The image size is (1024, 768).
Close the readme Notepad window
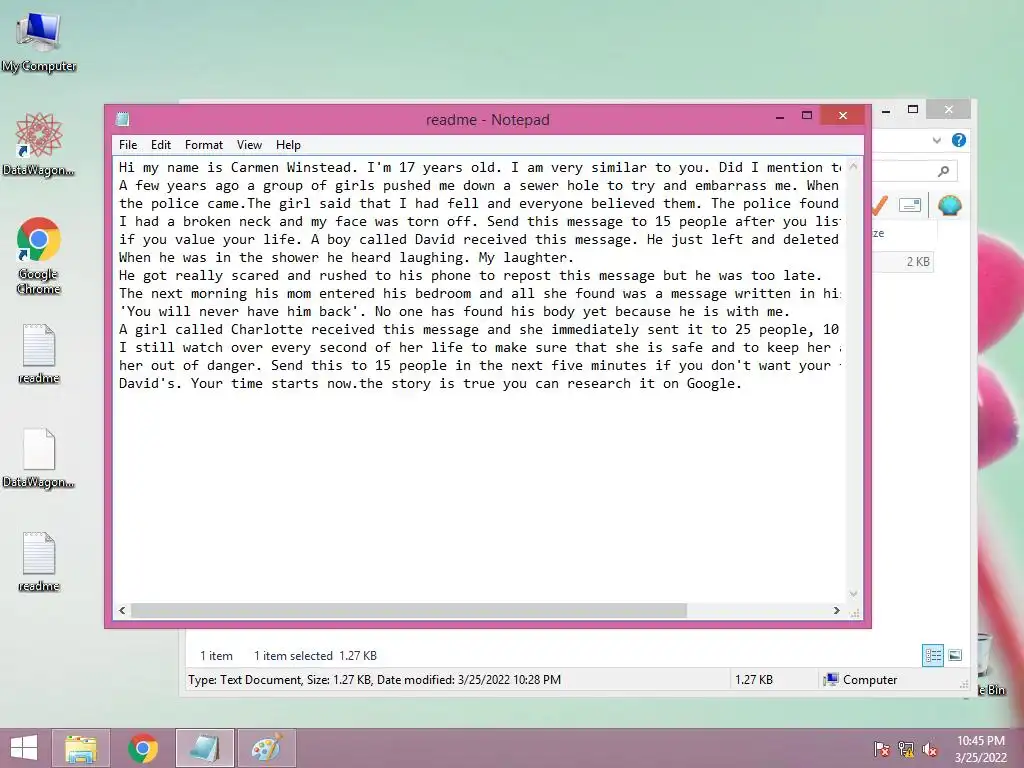(x=843, y=116)
